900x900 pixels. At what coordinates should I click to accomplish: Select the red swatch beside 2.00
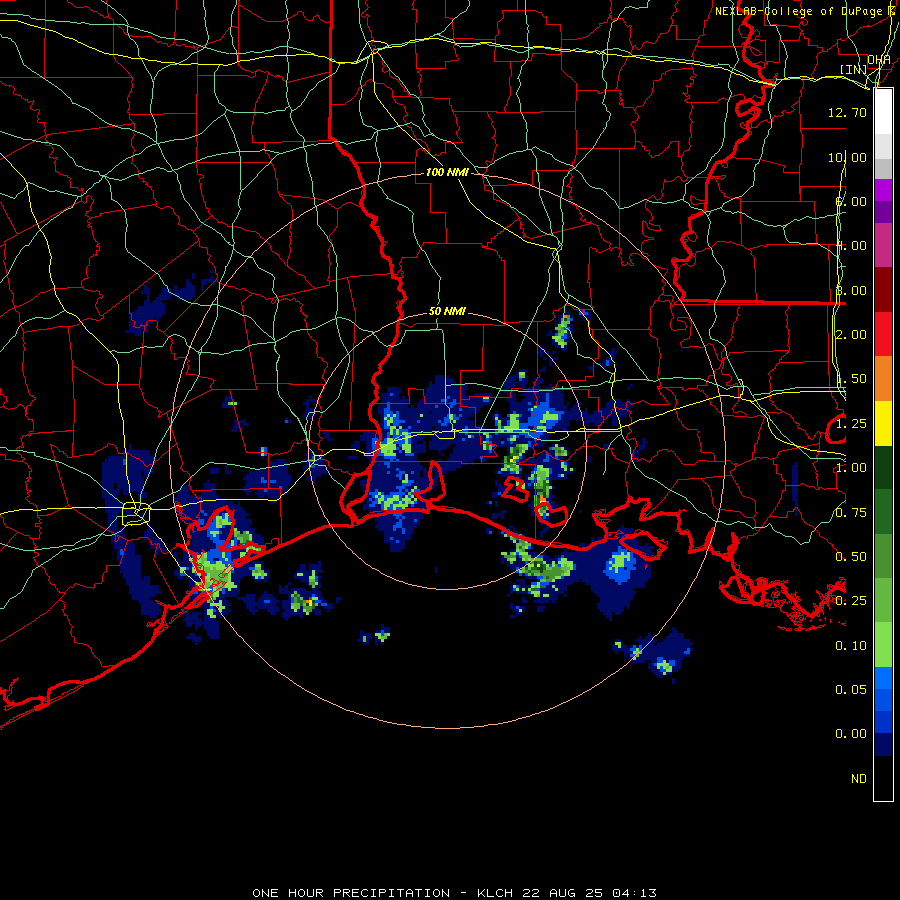[883, 334]
